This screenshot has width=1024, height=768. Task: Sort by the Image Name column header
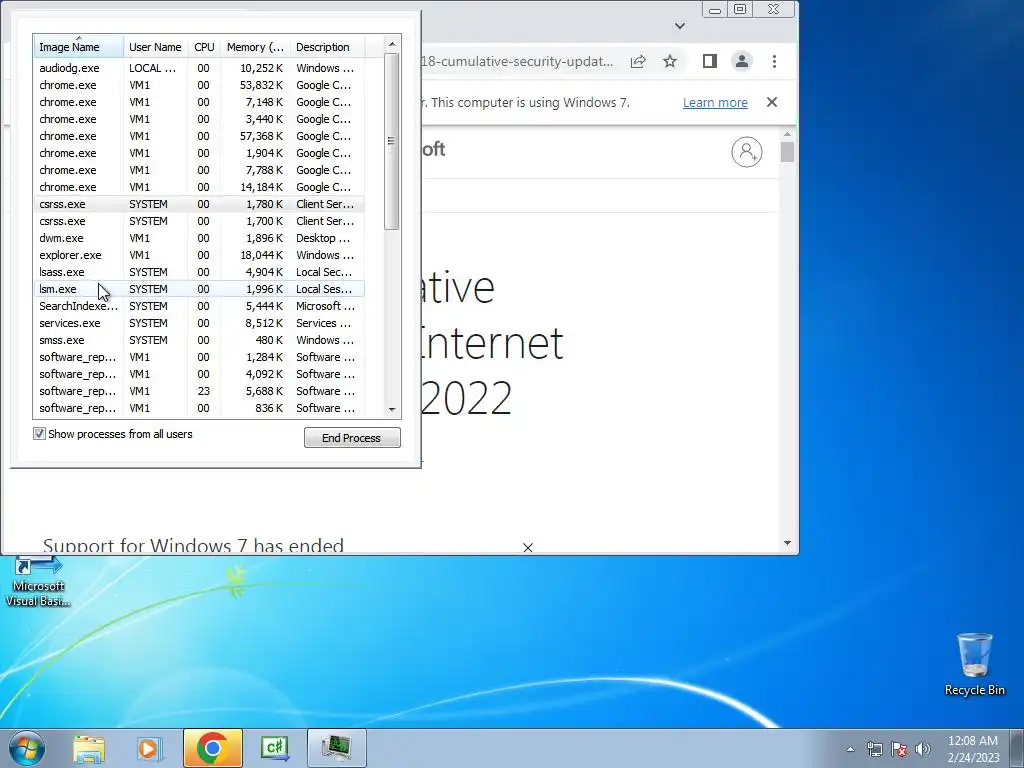coord(78,47)
